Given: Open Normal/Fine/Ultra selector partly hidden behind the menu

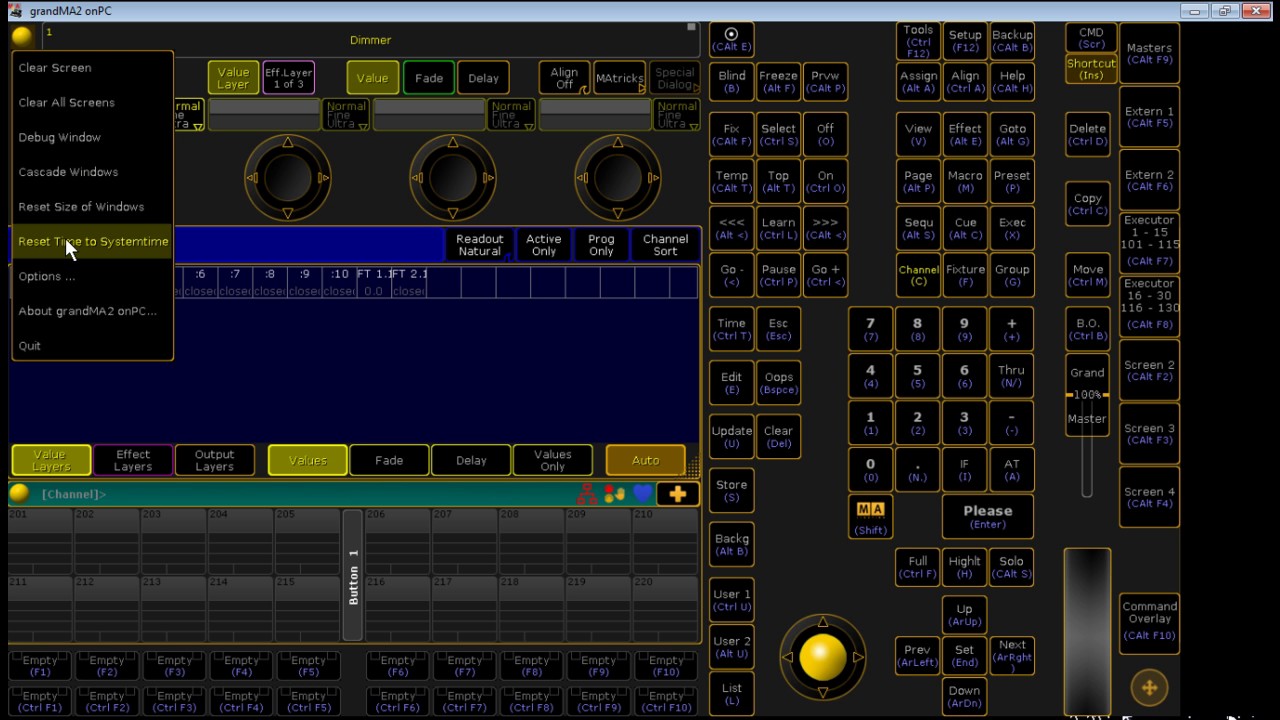Looking at the screenshot, I should (188, 114).
